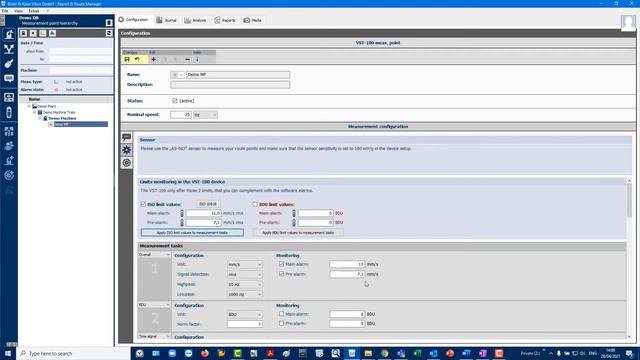Switch to the Journal tab
640x360 pixels.
[x=166, y=20]
